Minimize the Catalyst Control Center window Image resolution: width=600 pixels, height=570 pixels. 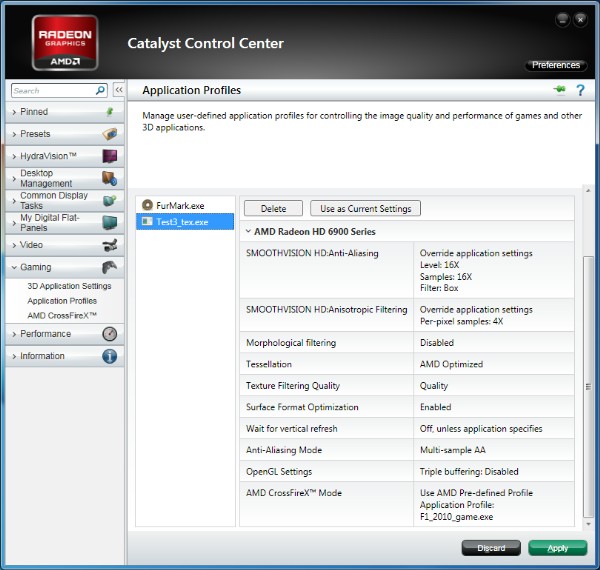point(562,19)
